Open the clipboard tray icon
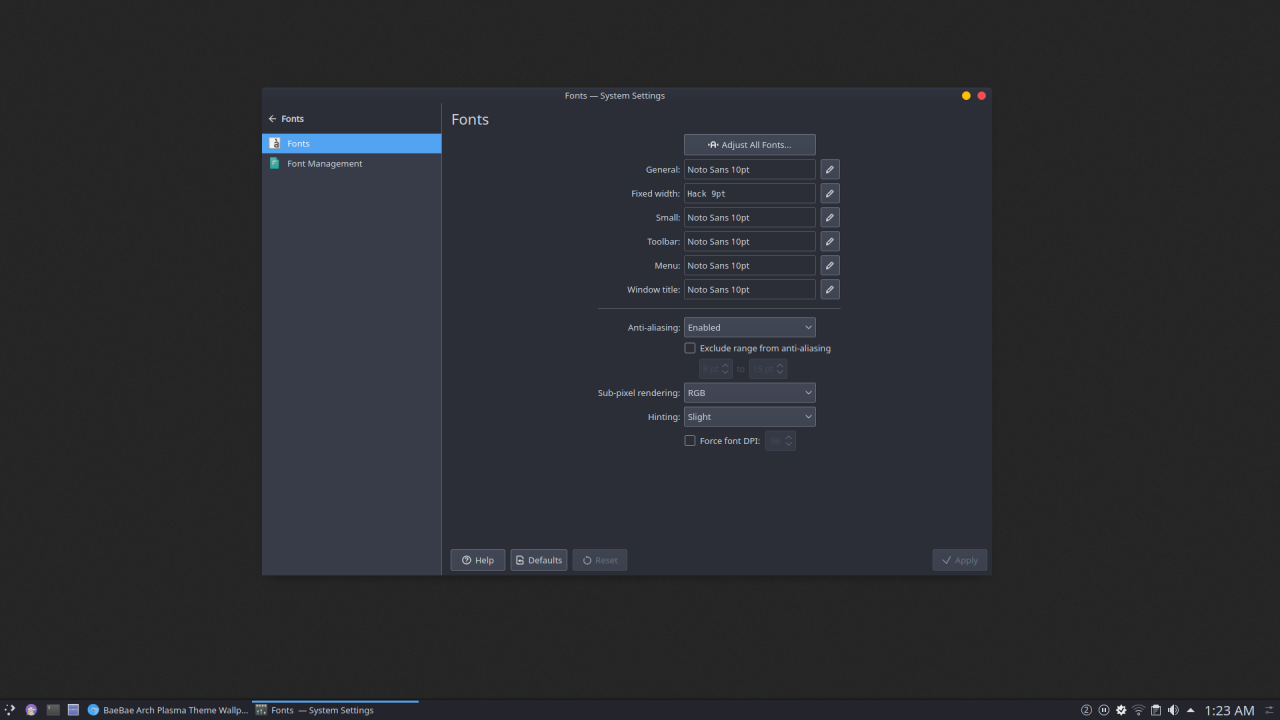 (1155, 710)
